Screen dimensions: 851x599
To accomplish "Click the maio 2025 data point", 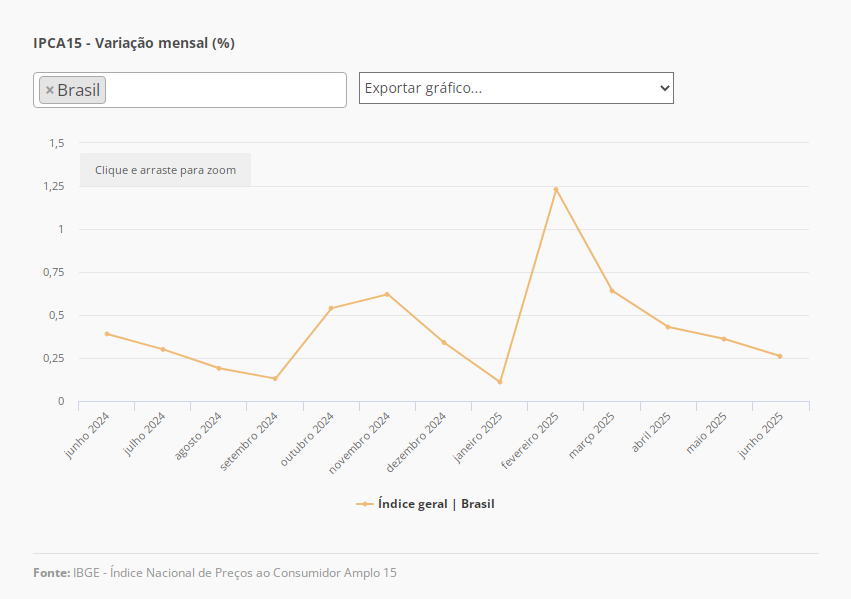I will point(724,339).
